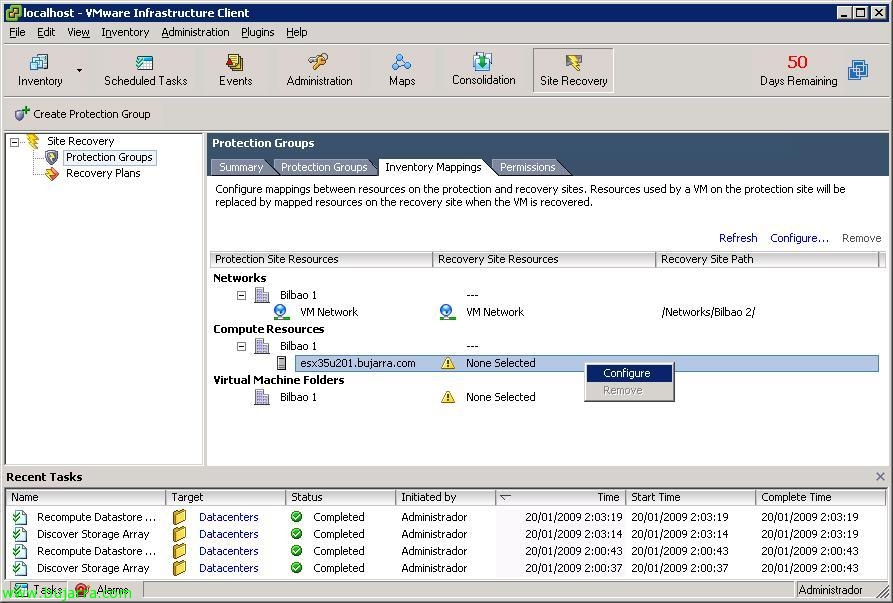Collapse the Site Recovery tree node

click(15, 142)
